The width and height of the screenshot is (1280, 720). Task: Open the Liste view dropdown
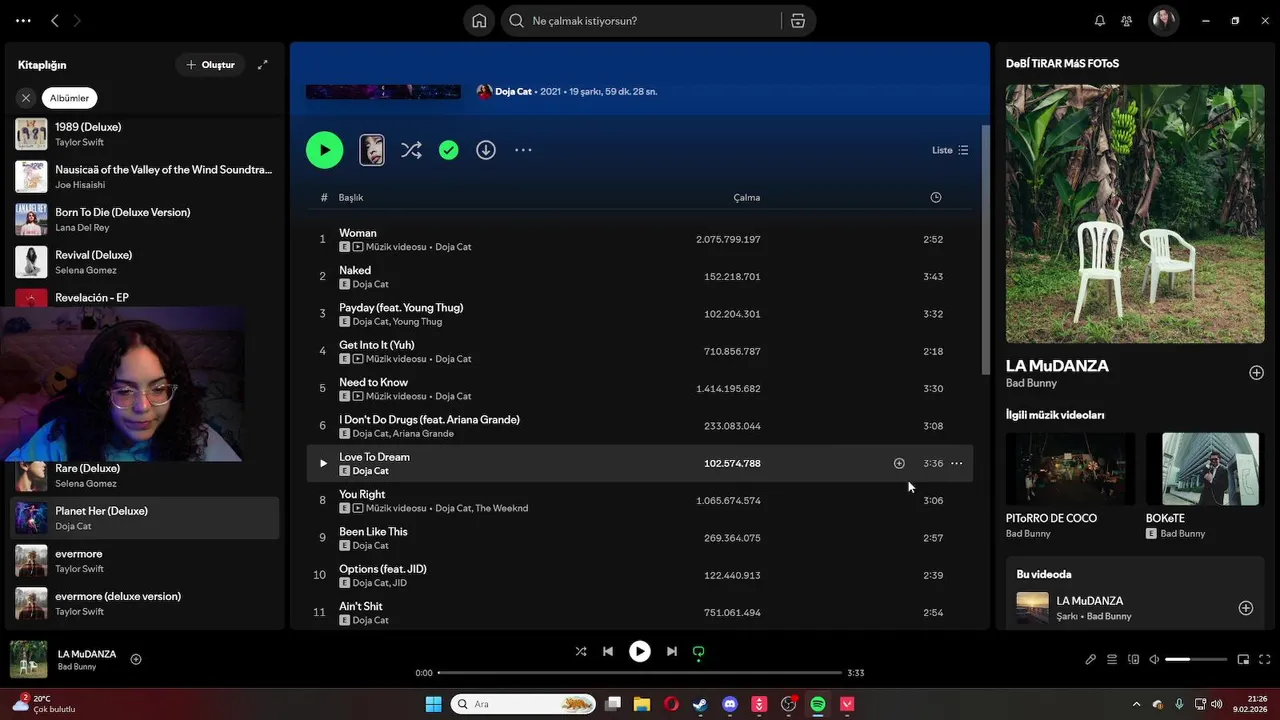click(x=950, y=150)
